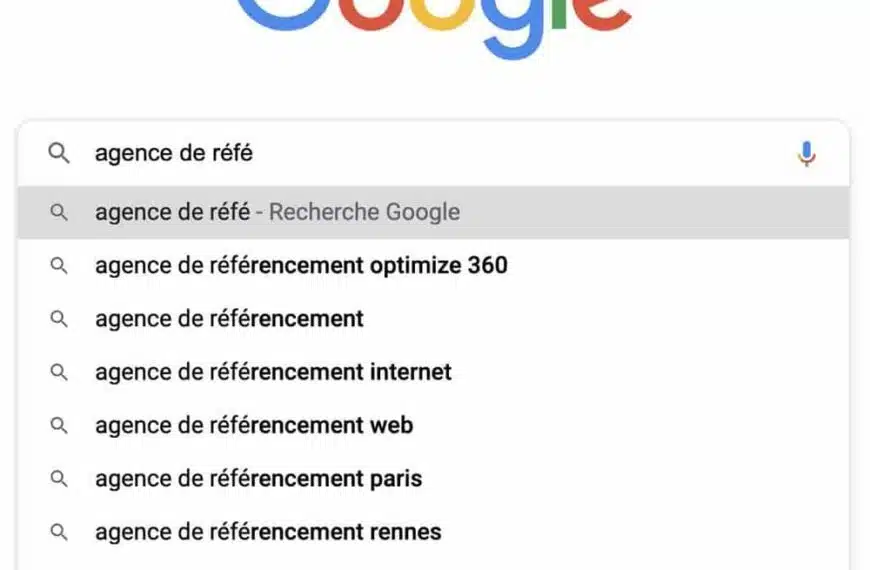870x570 pixels.
Task: Select the "agence de référencement" suggestion
Action: pyautogui.click(x=229, y=319)
